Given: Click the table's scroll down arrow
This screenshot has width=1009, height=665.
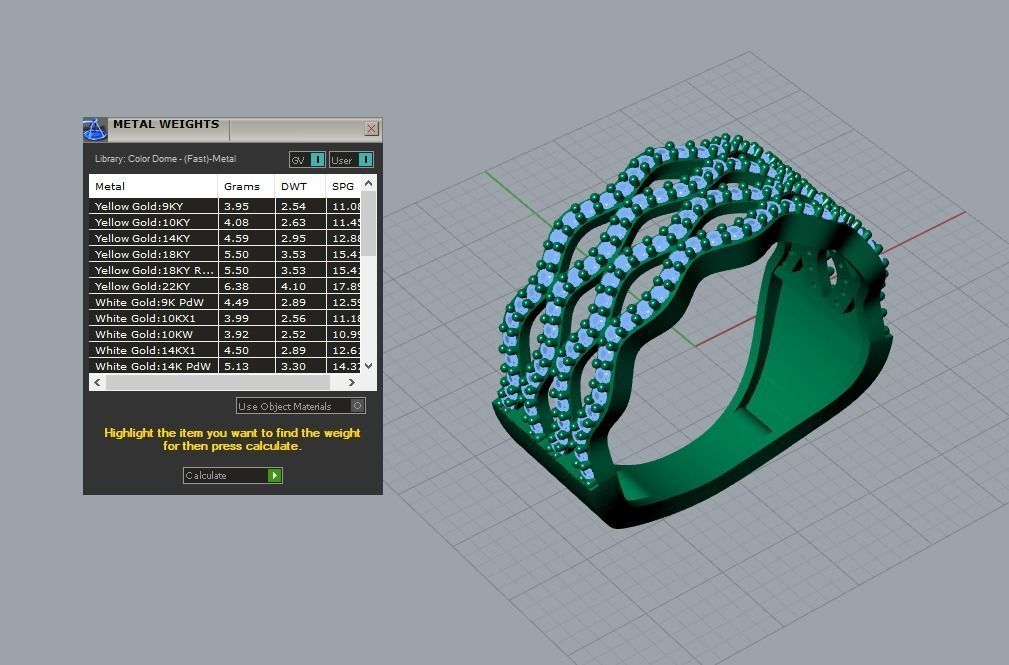Looking at the screenshot, I should click(368, 366).
